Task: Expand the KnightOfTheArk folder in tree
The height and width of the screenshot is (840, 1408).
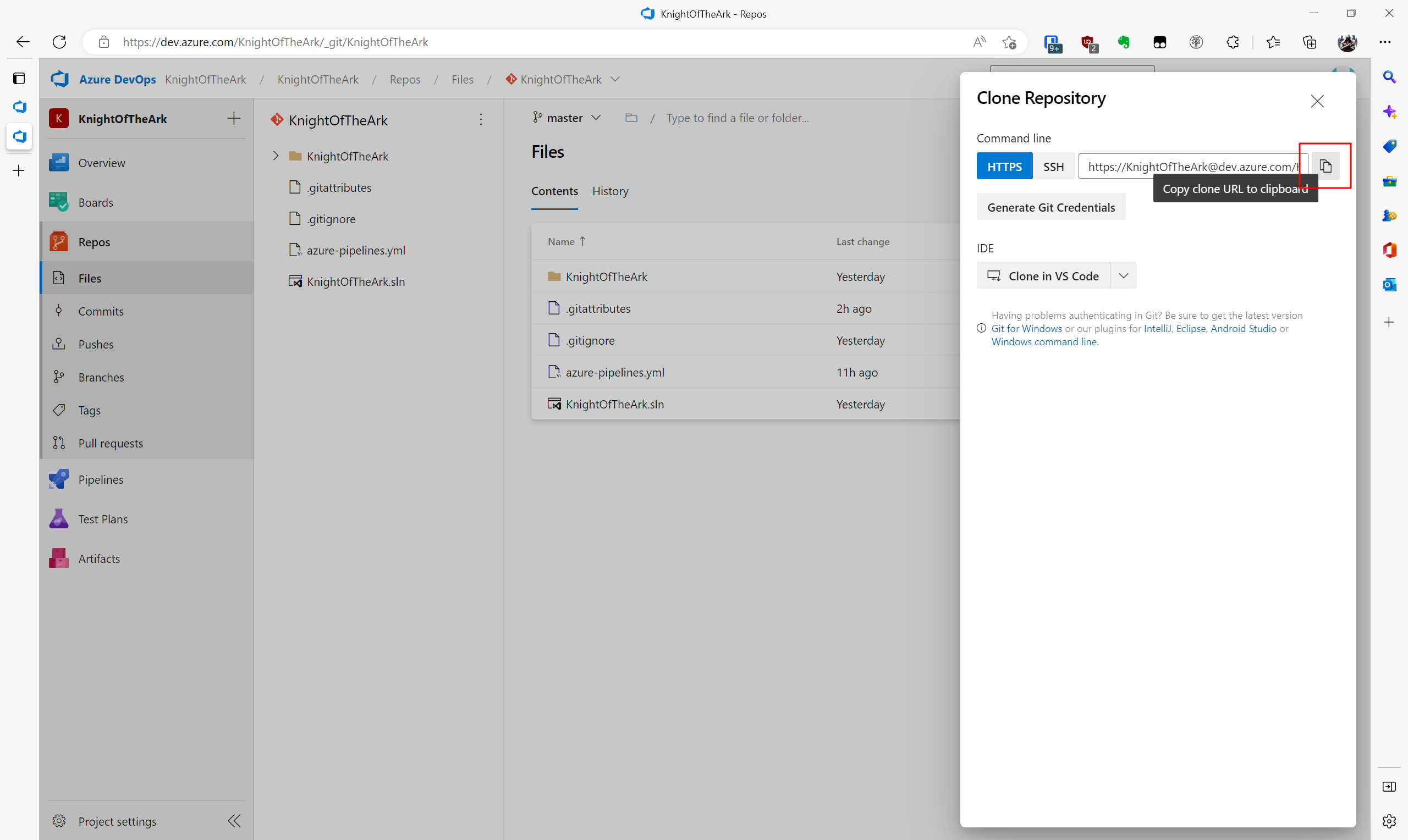Action: pyautogui.click(x=276, y=156)
